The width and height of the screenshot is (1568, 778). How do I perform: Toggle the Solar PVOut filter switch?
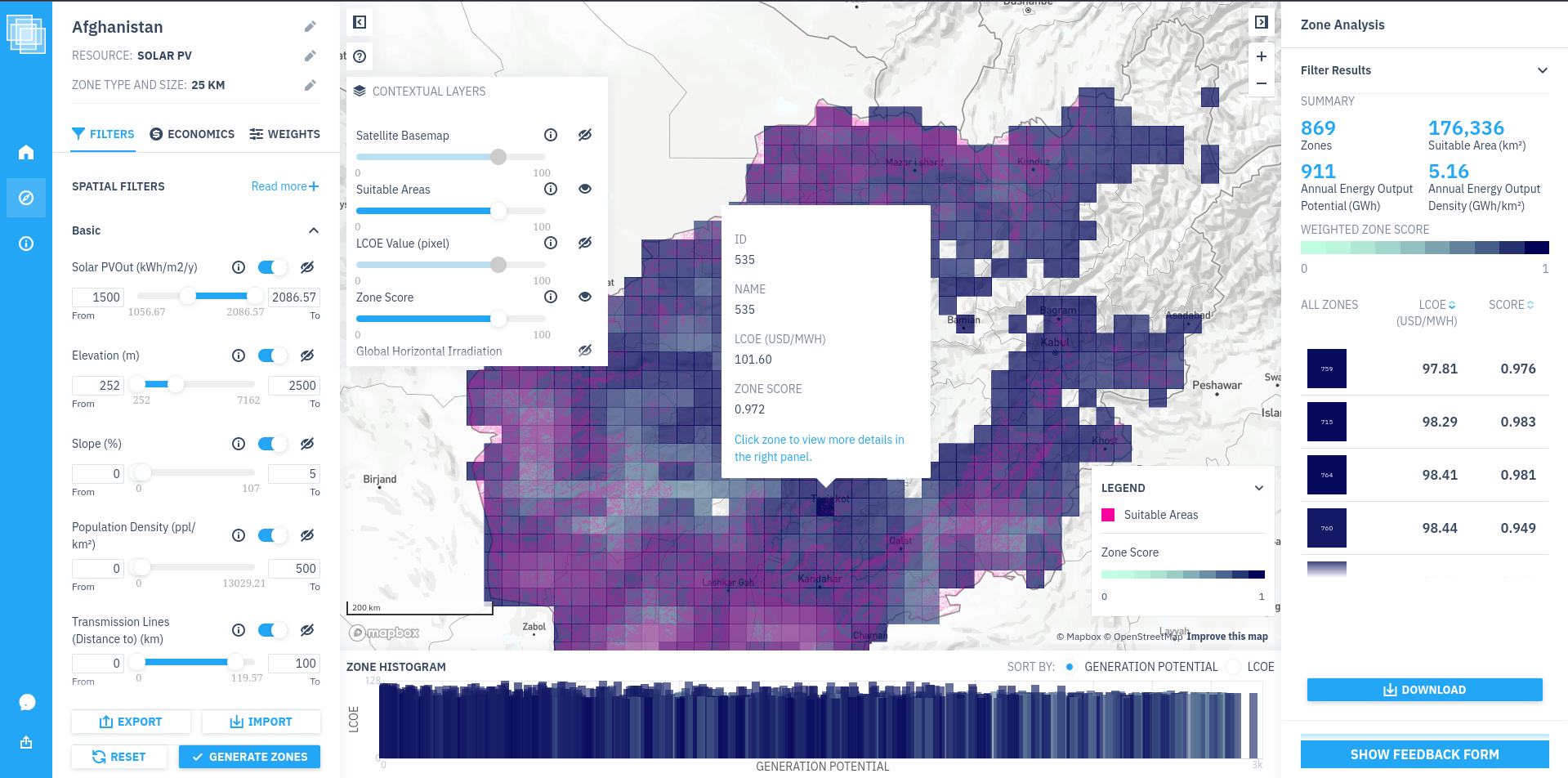click(x=272, y=267)
